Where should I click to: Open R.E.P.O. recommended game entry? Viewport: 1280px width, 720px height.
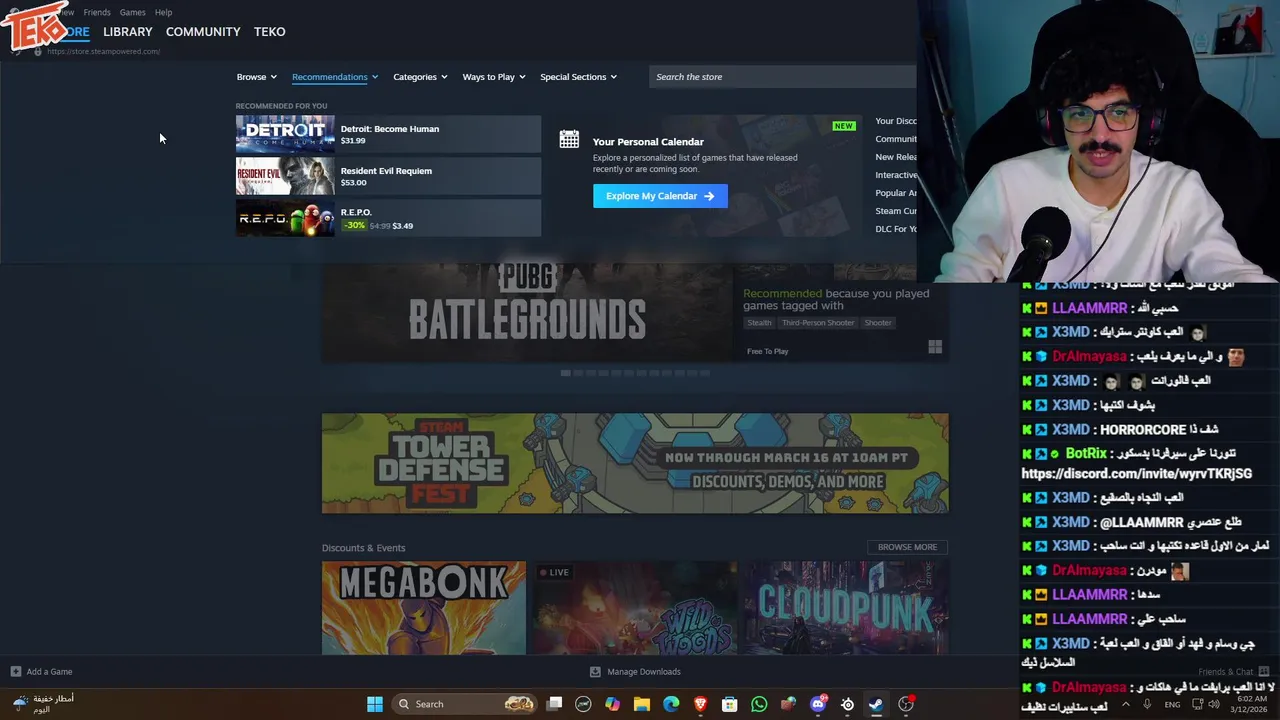pos(388,218)
